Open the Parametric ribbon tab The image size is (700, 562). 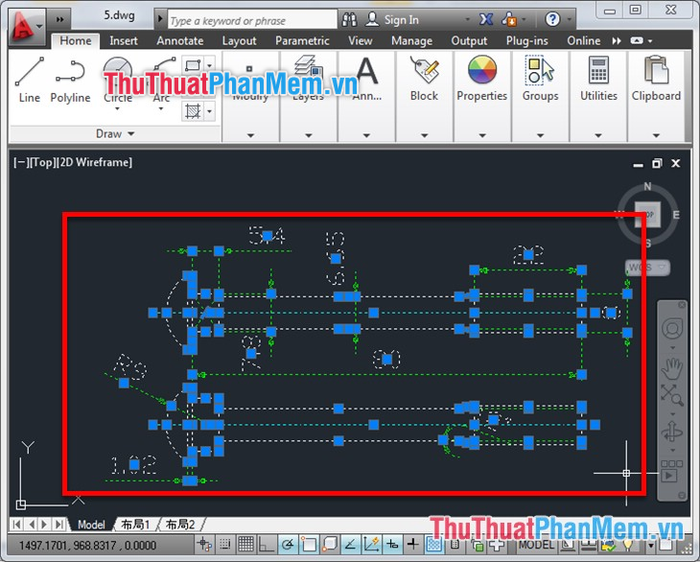pos(302,41)
